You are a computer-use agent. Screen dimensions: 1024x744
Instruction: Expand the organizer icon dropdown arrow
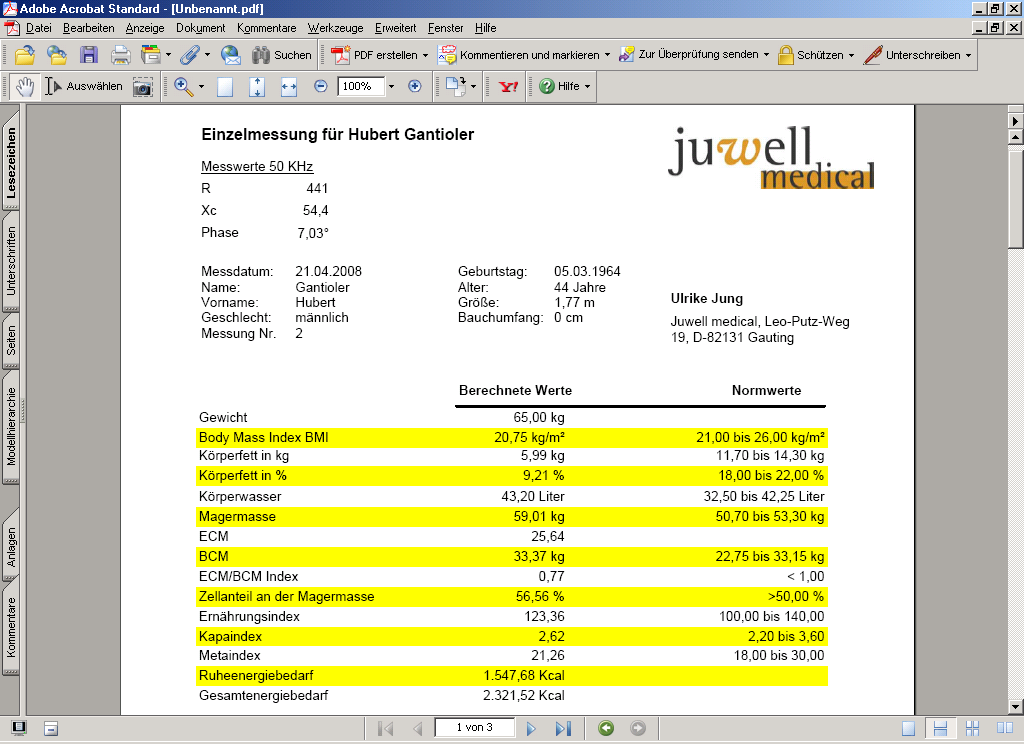[168, 55]
